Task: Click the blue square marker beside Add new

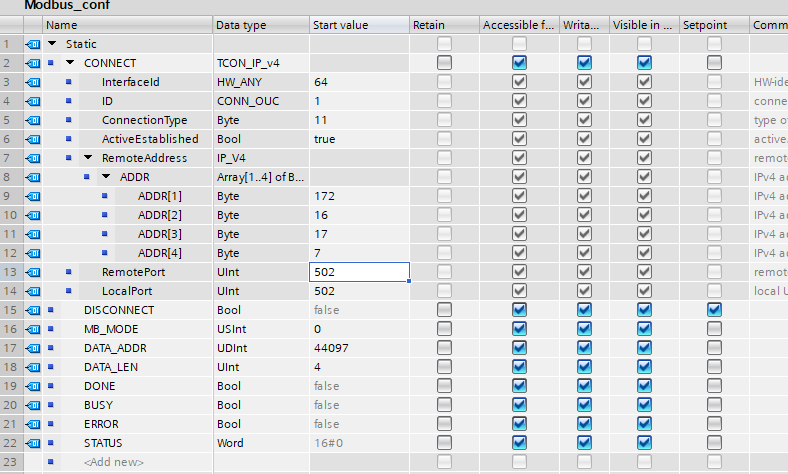Action: point(51,461)
